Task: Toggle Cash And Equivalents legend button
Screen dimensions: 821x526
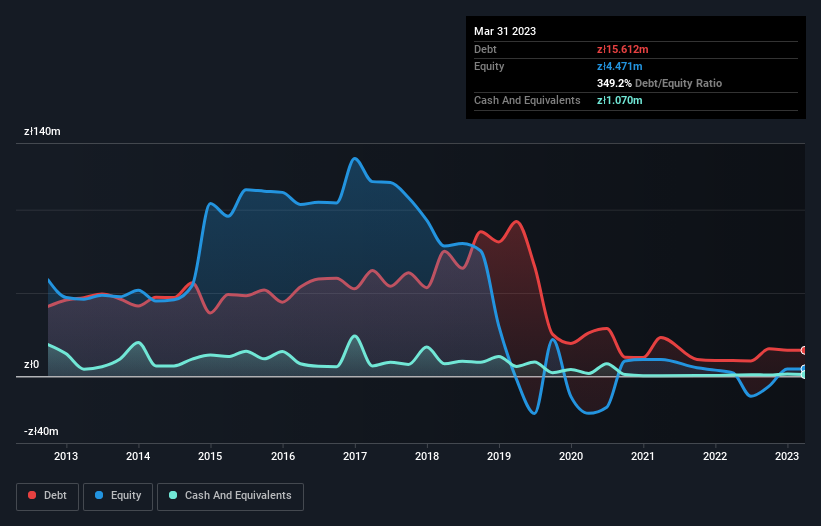Action: pyautogui.click(x=230, y=496)
